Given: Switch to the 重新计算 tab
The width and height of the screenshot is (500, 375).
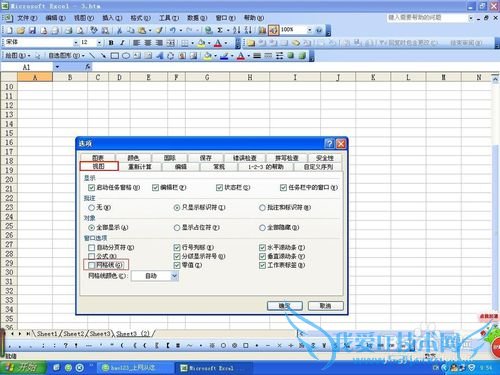Looking at the screenshot, I should [140, 167].
